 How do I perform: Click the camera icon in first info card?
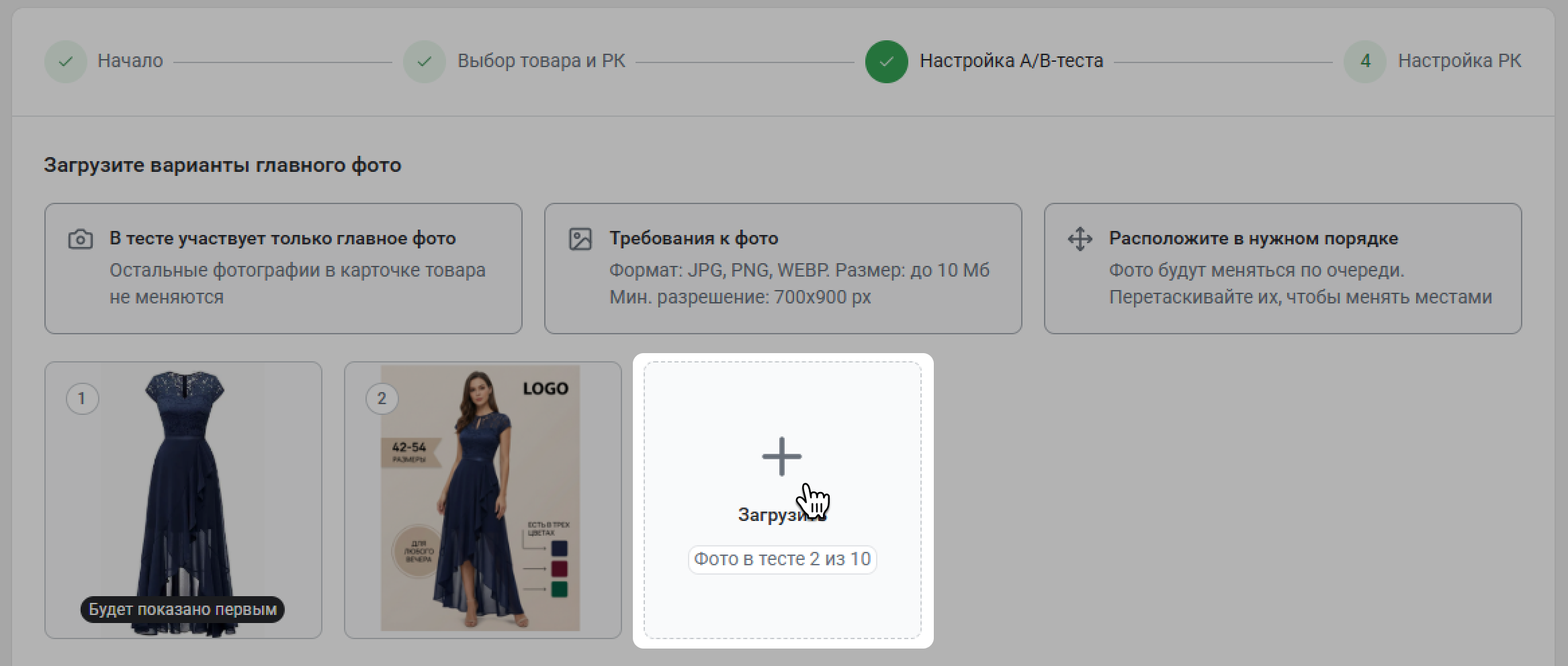click(x=81, y=239)
